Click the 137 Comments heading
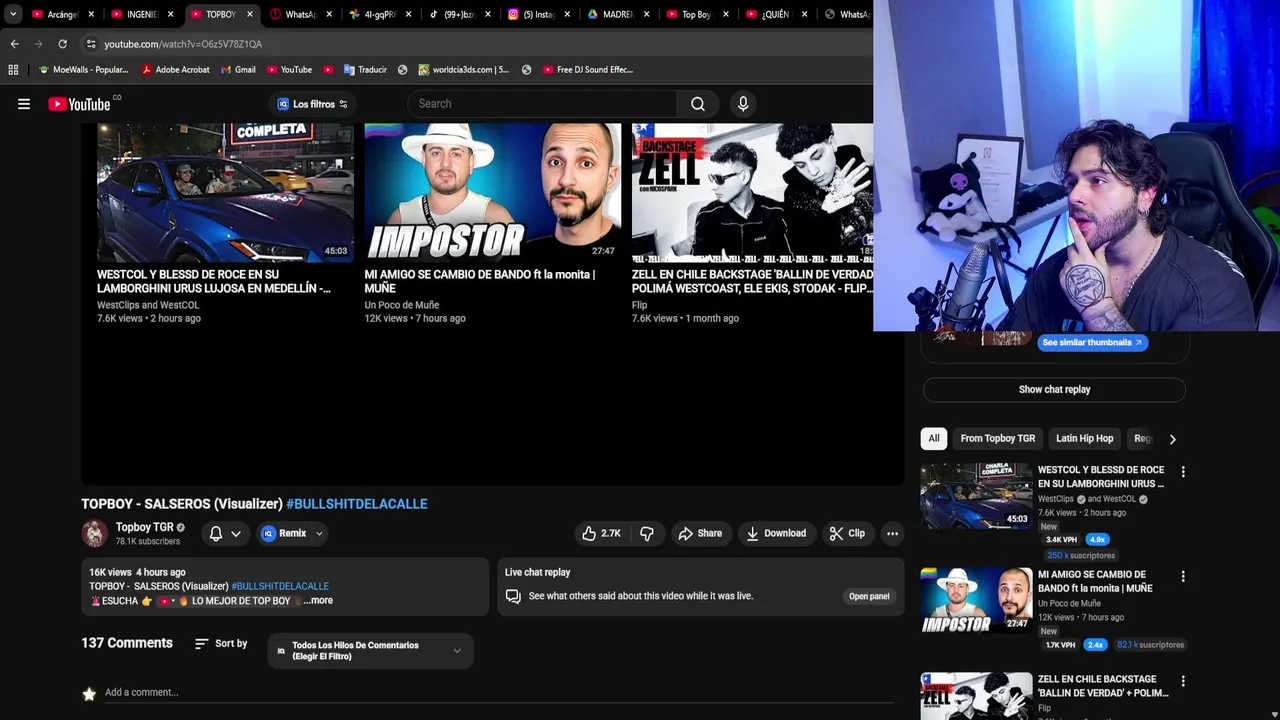 tap(127, 643)
